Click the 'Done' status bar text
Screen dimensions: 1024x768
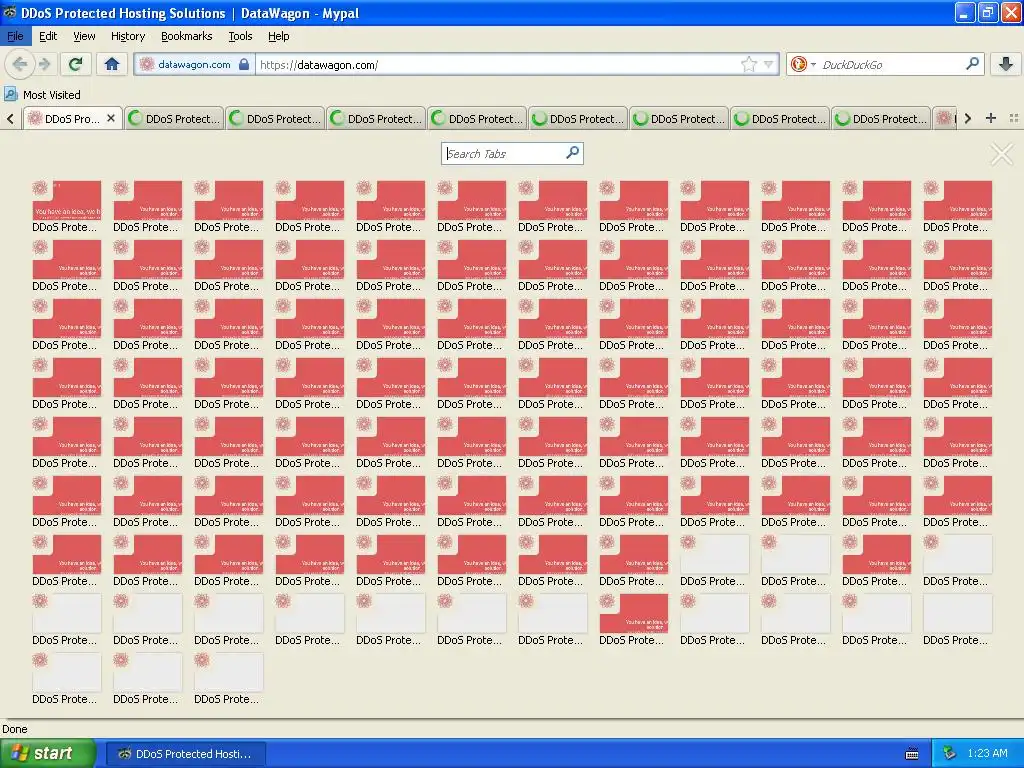click(x=14, y=729)
